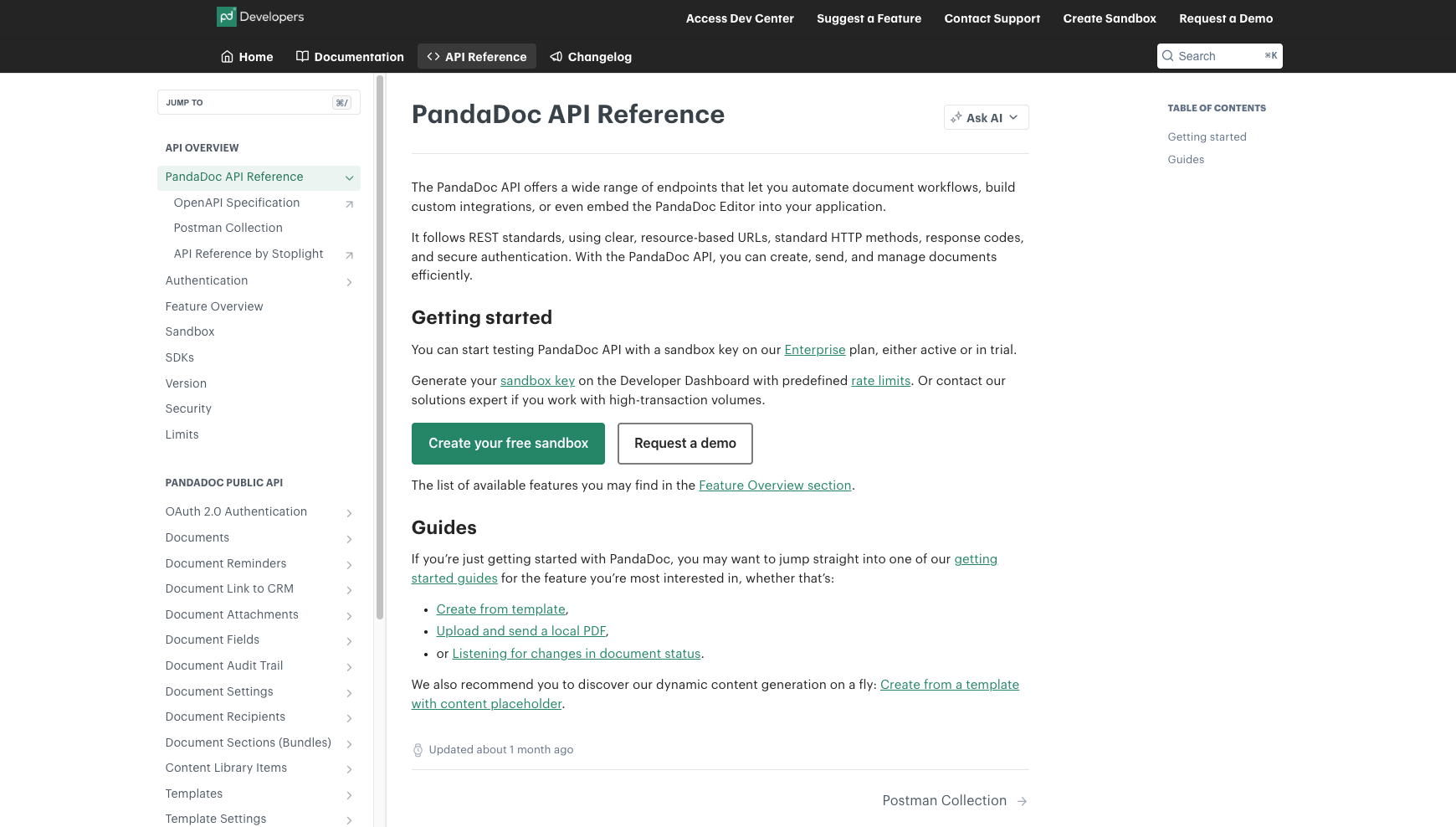Image resolution: width=1456 pixels, height=827 pixels.
Task: Open Sandbox in the sidebar
Action: (x=190, y=331)
